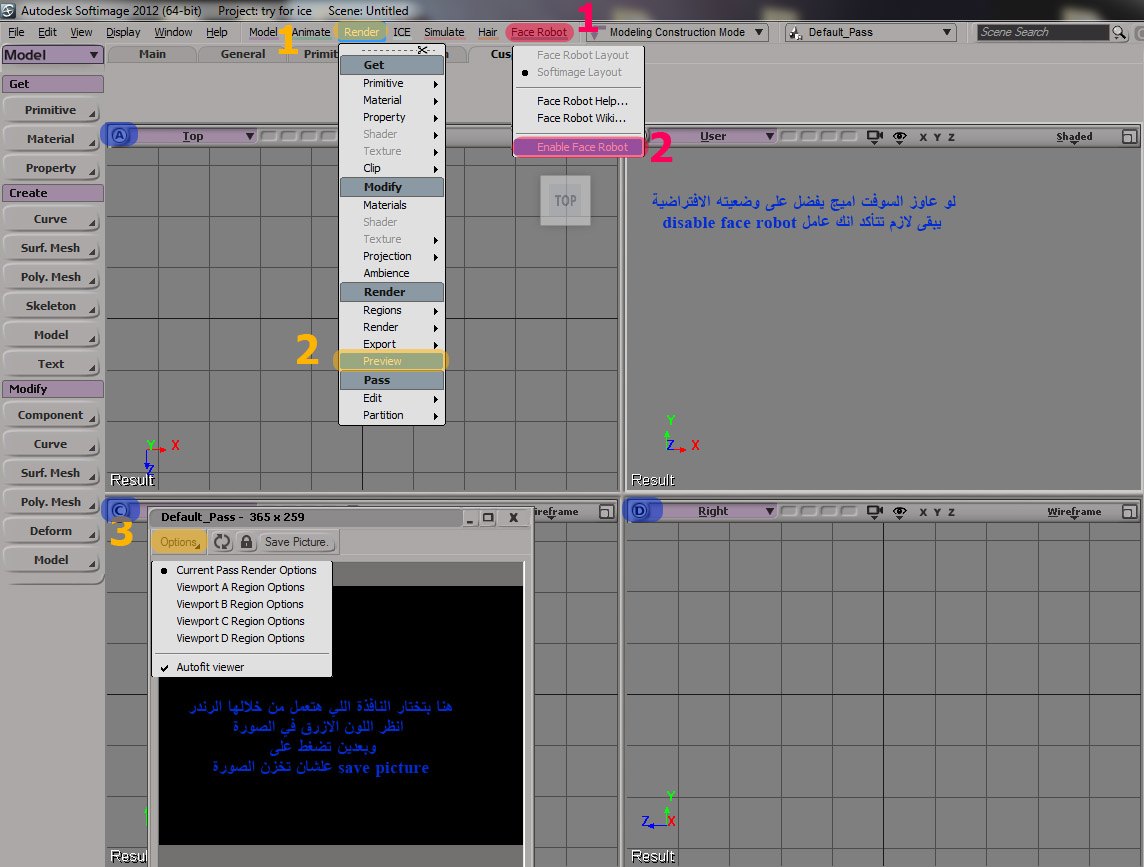
Task: Select Softimage Layout radio option
Action: [579, 72]
